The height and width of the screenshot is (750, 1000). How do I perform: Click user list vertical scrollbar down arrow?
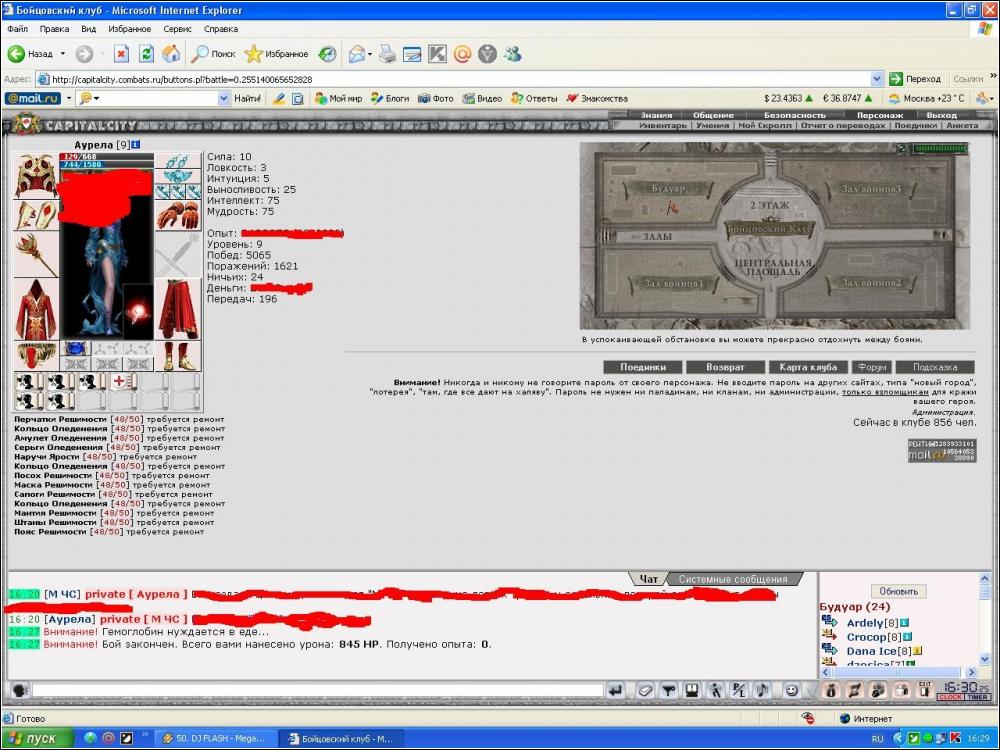click(984, 659)
